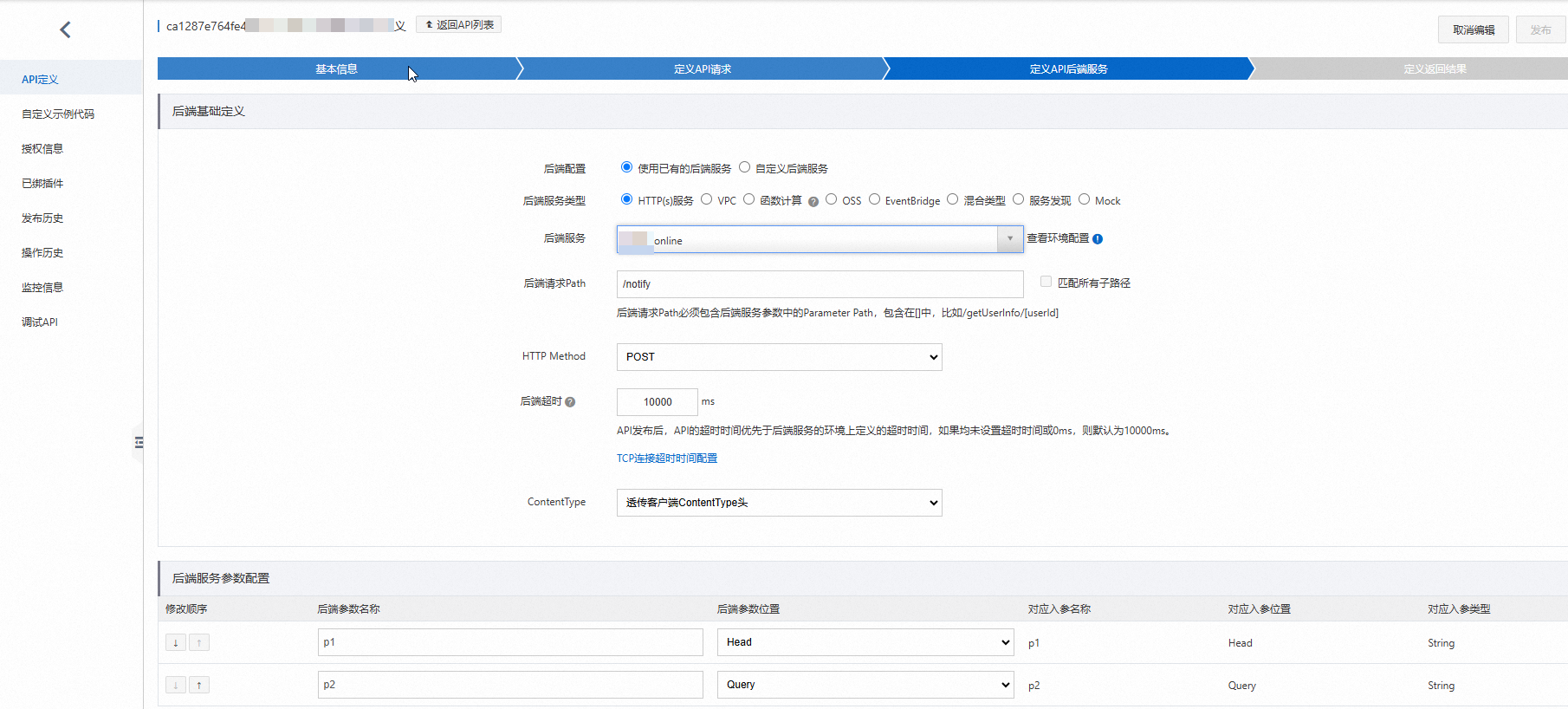Click 返回API列表 button
Viewport: 1568px width, 709px height.
click(x=458, y=25)
